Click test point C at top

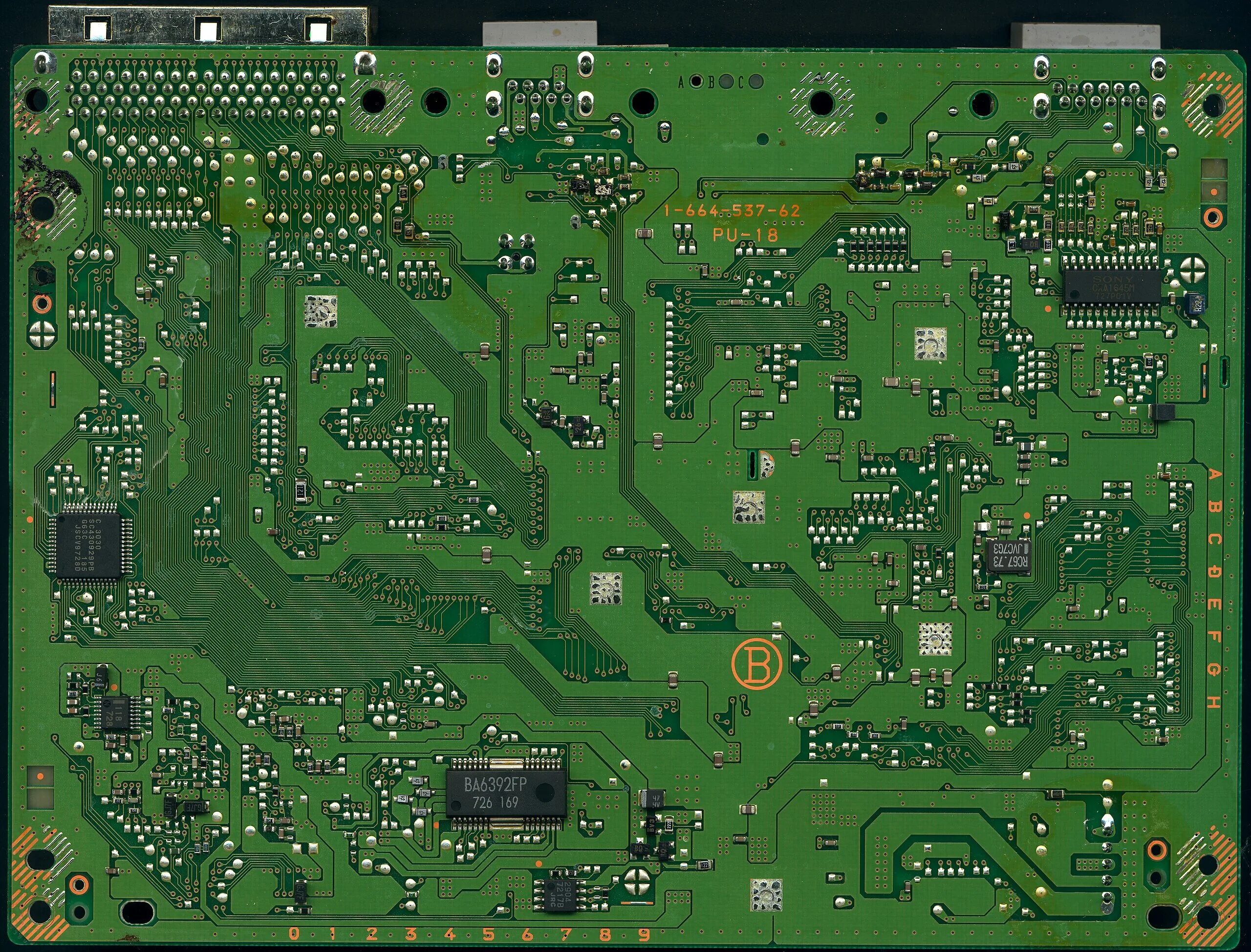pyautogui.click(x=755, y=83)
